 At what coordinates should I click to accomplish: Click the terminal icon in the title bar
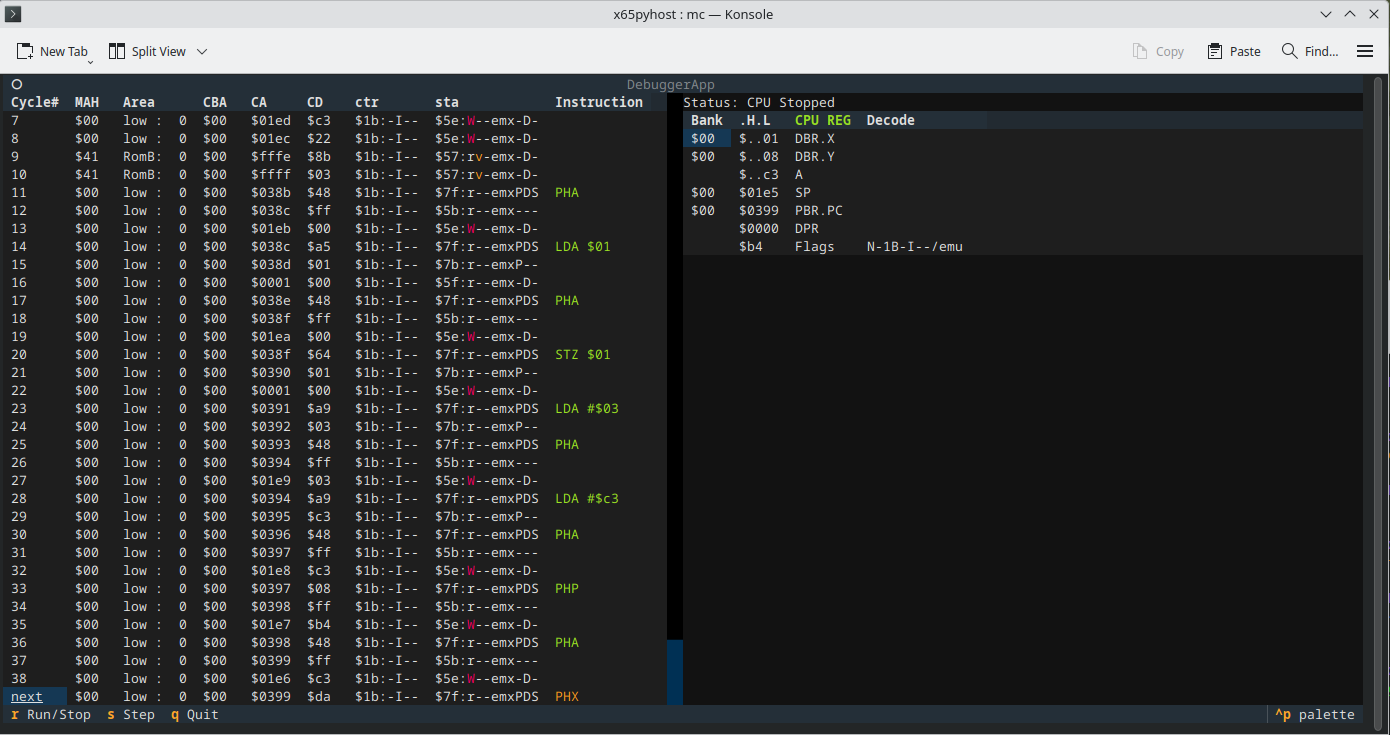[x=14, y=14]
